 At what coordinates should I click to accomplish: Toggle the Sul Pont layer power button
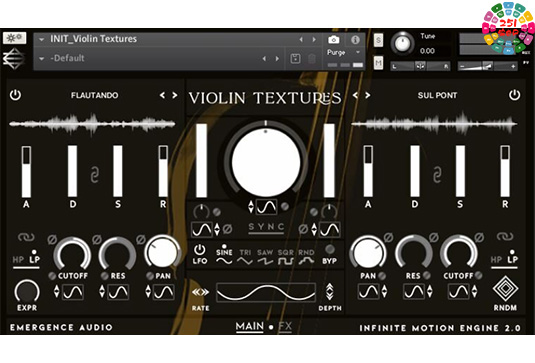click(515, 95)
